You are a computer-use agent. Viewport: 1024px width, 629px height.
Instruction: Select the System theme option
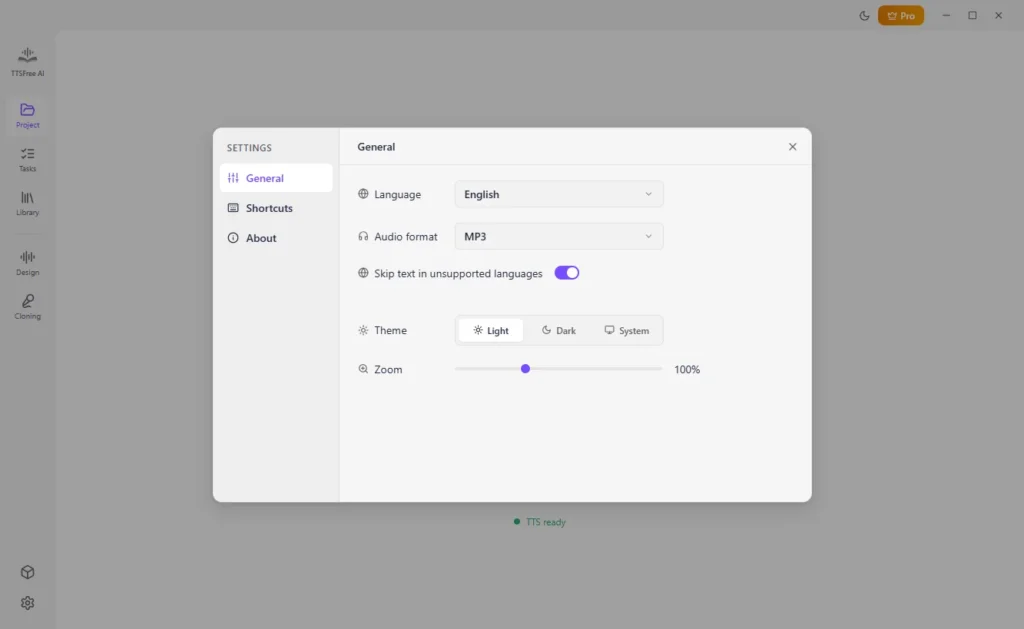626,331
